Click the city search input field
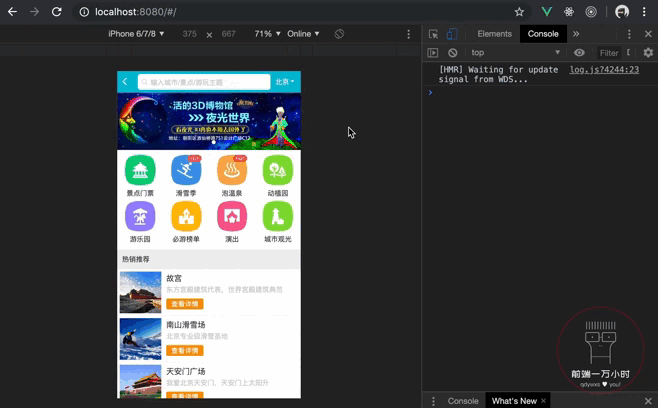This screenshot has height=408, width=658. [204, 82]
